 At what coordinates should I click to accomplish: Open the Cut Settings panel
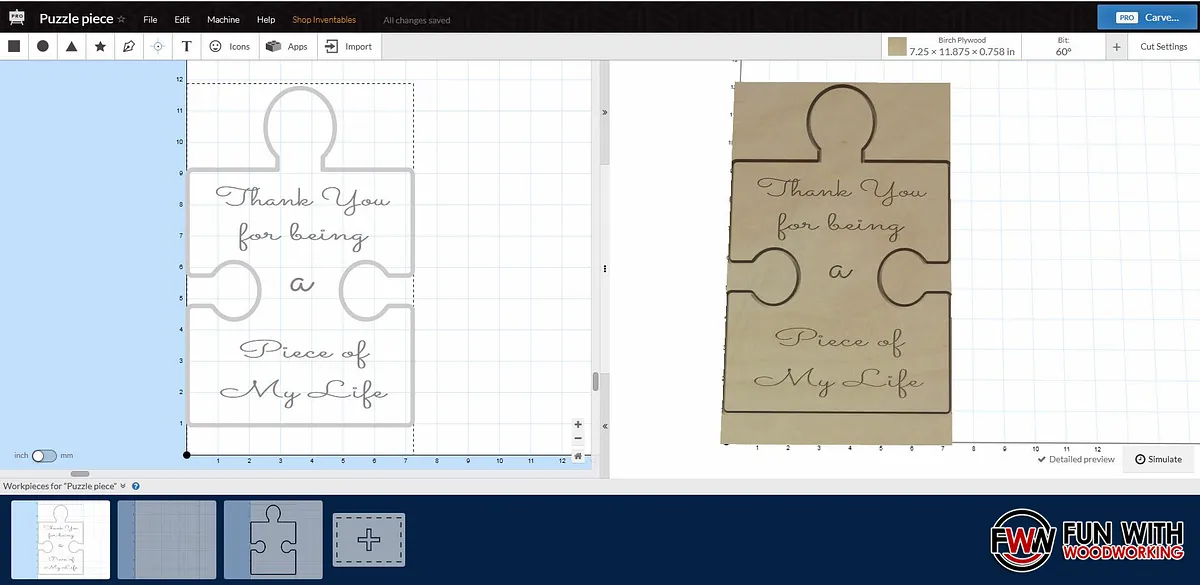tap(1163, 46)
